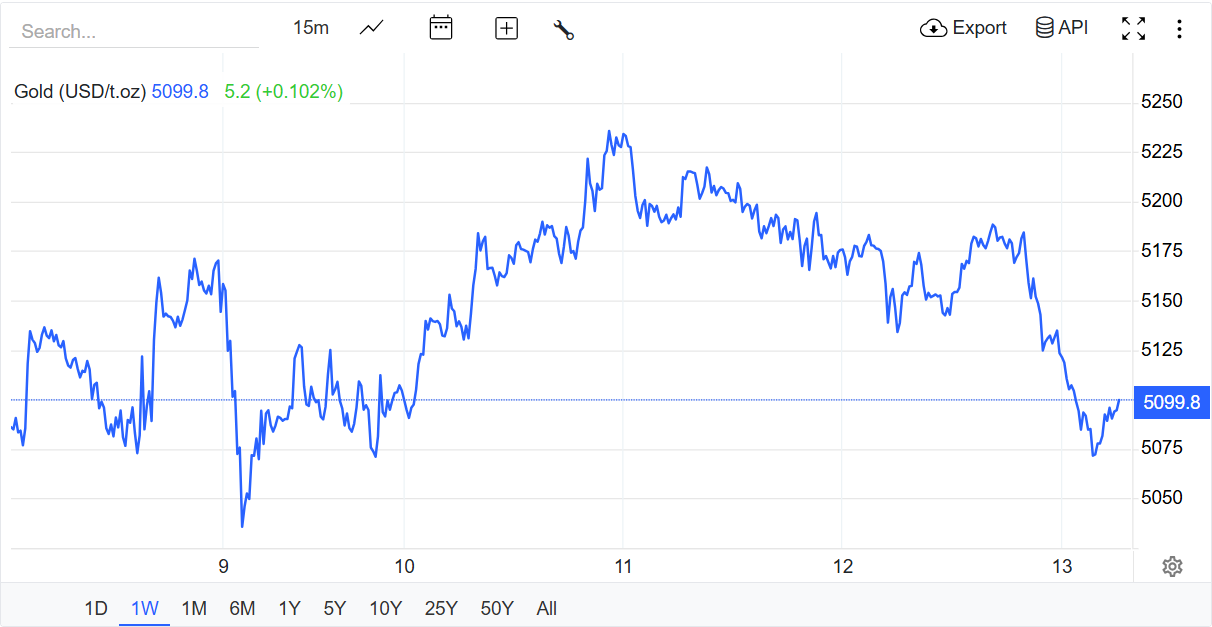This screenshot has height=627, width=1212.
Task: Choose the 1Y time range
Action: [289, 608]
